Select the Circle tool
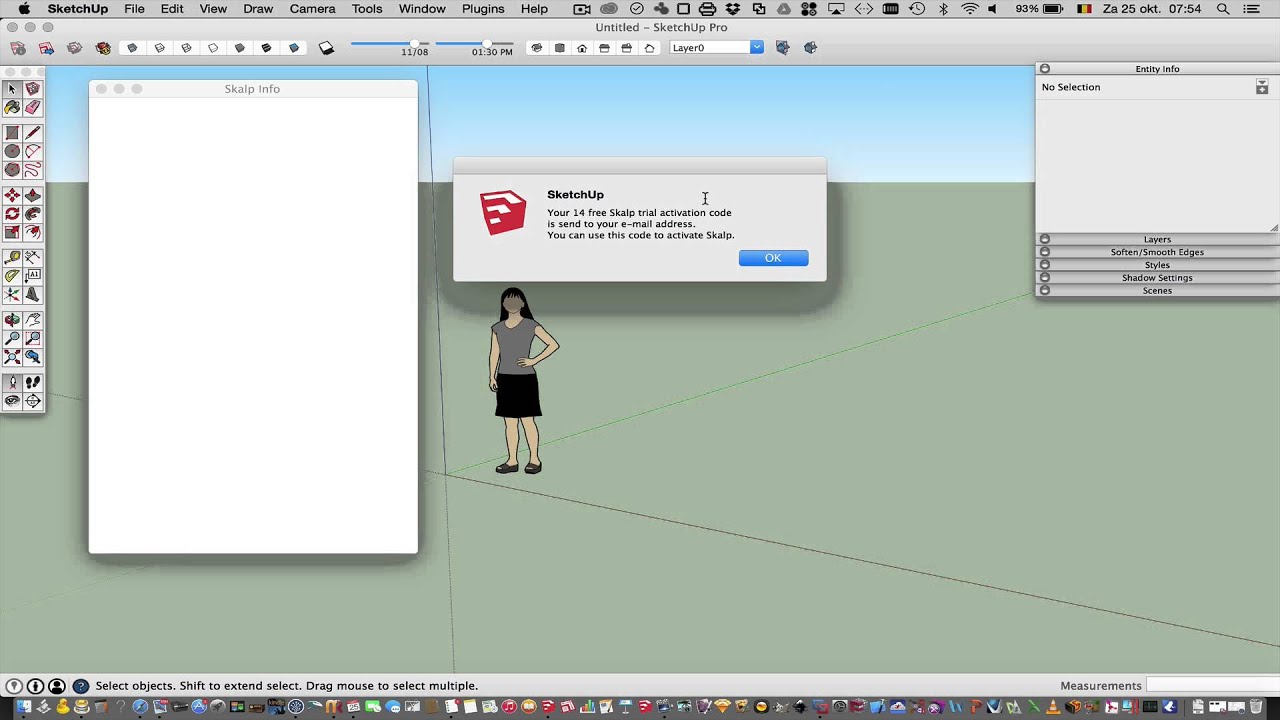 click(x=12, y=151)
